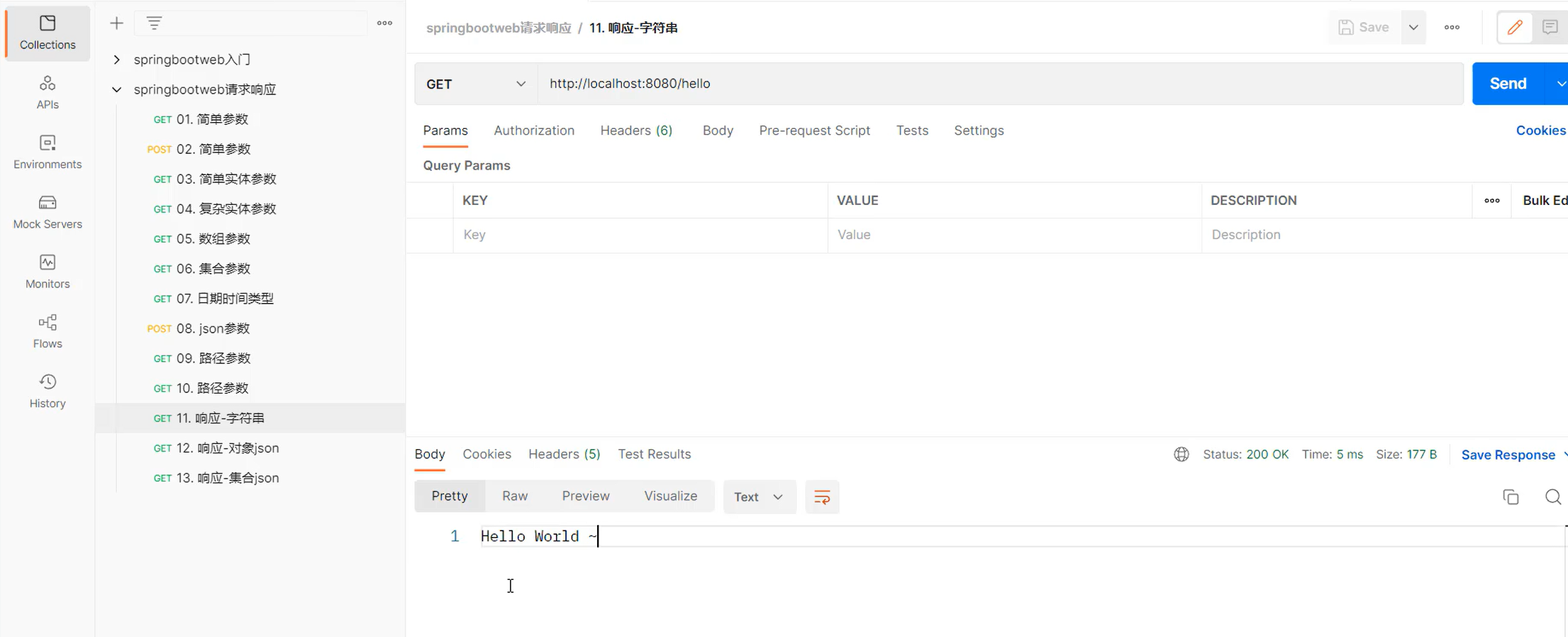Screen dimensions: 1568x637
Task: Toggle line wrap icon in response toolbar
Action: point(822,497)
